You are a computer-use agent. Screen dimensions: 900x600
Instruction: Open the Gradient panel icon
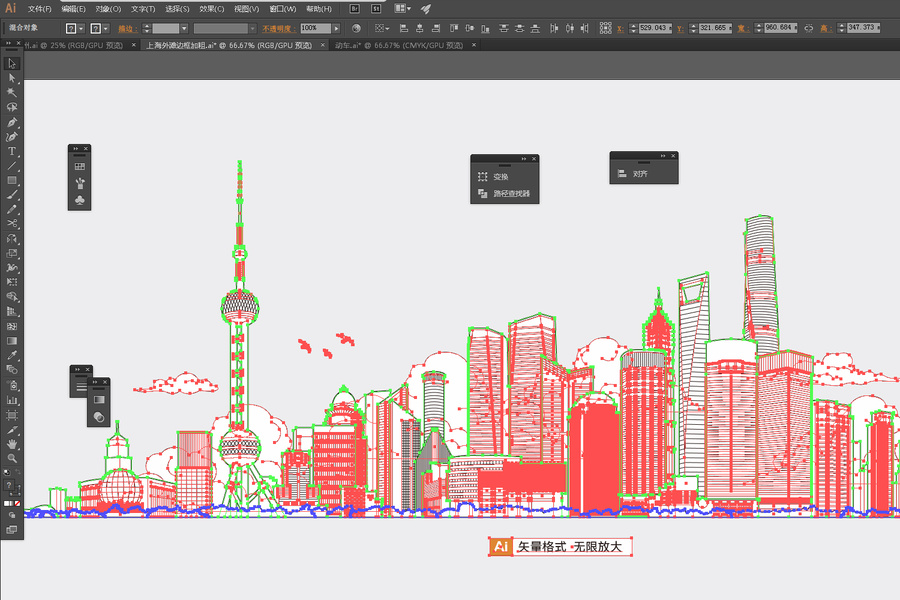click(99, 400)
